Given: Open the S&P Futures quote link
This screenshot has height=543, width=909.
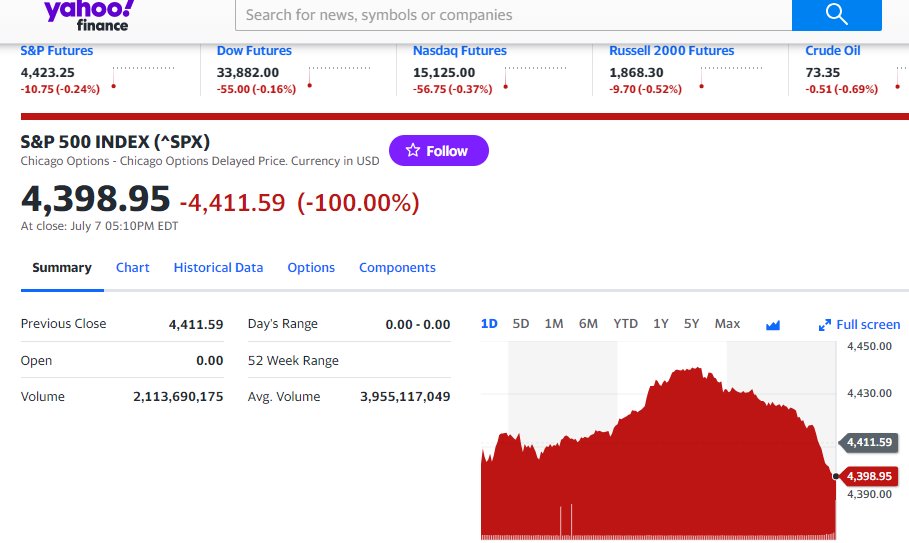Looking at the screenshot, I should point(57,50).
